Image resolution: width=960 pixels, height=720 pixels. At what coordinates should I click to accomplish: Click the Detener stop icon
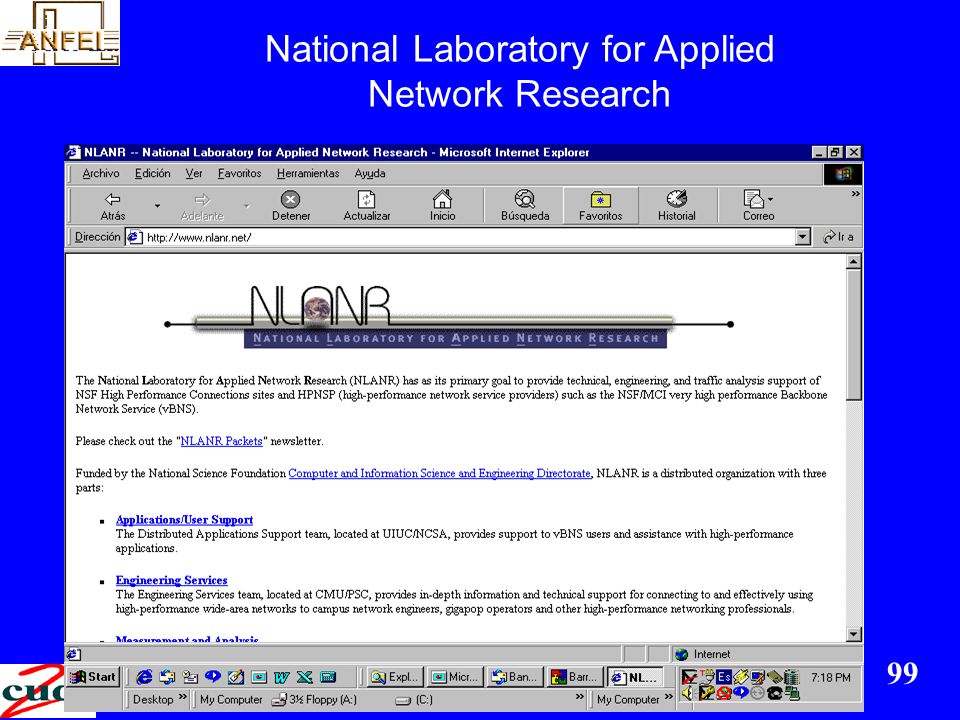[x=290, y=200]
